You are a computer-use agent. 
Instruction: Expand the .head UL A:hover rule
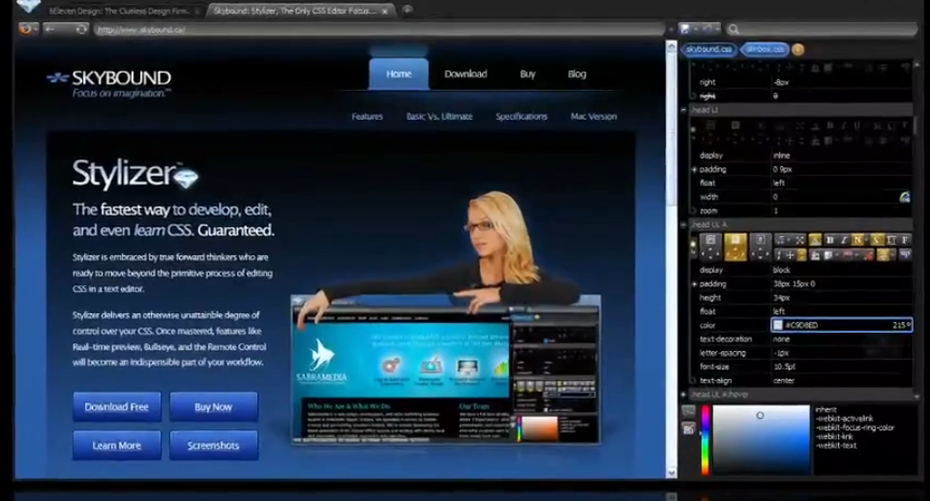[683, 394]
